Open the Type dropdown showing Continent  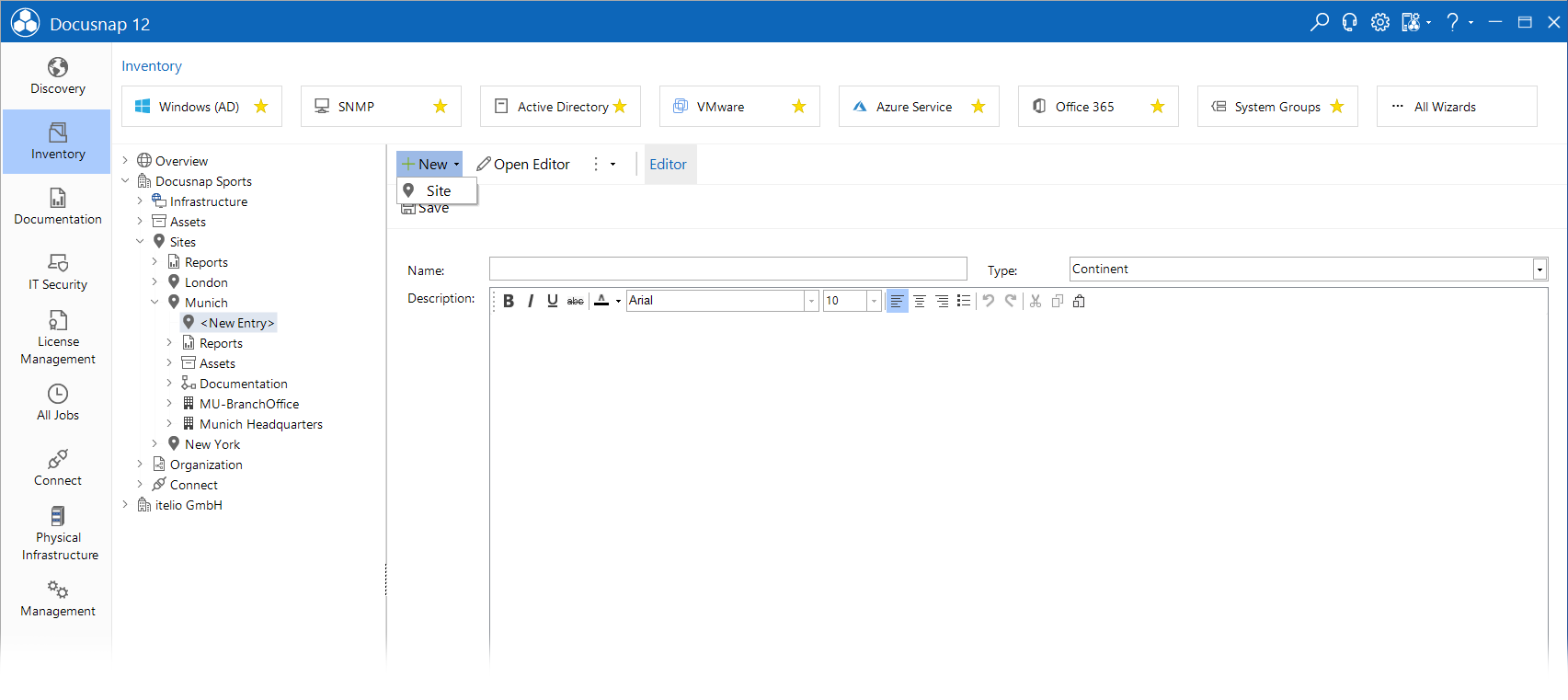[x=1309, y=269]
